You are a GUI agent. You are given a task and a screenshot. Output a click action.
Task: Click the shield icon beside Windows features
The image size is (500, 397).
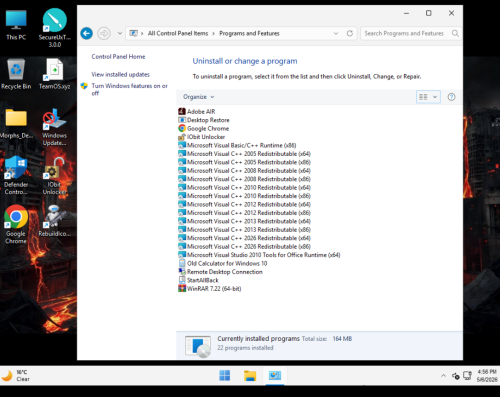pos(84,86)
